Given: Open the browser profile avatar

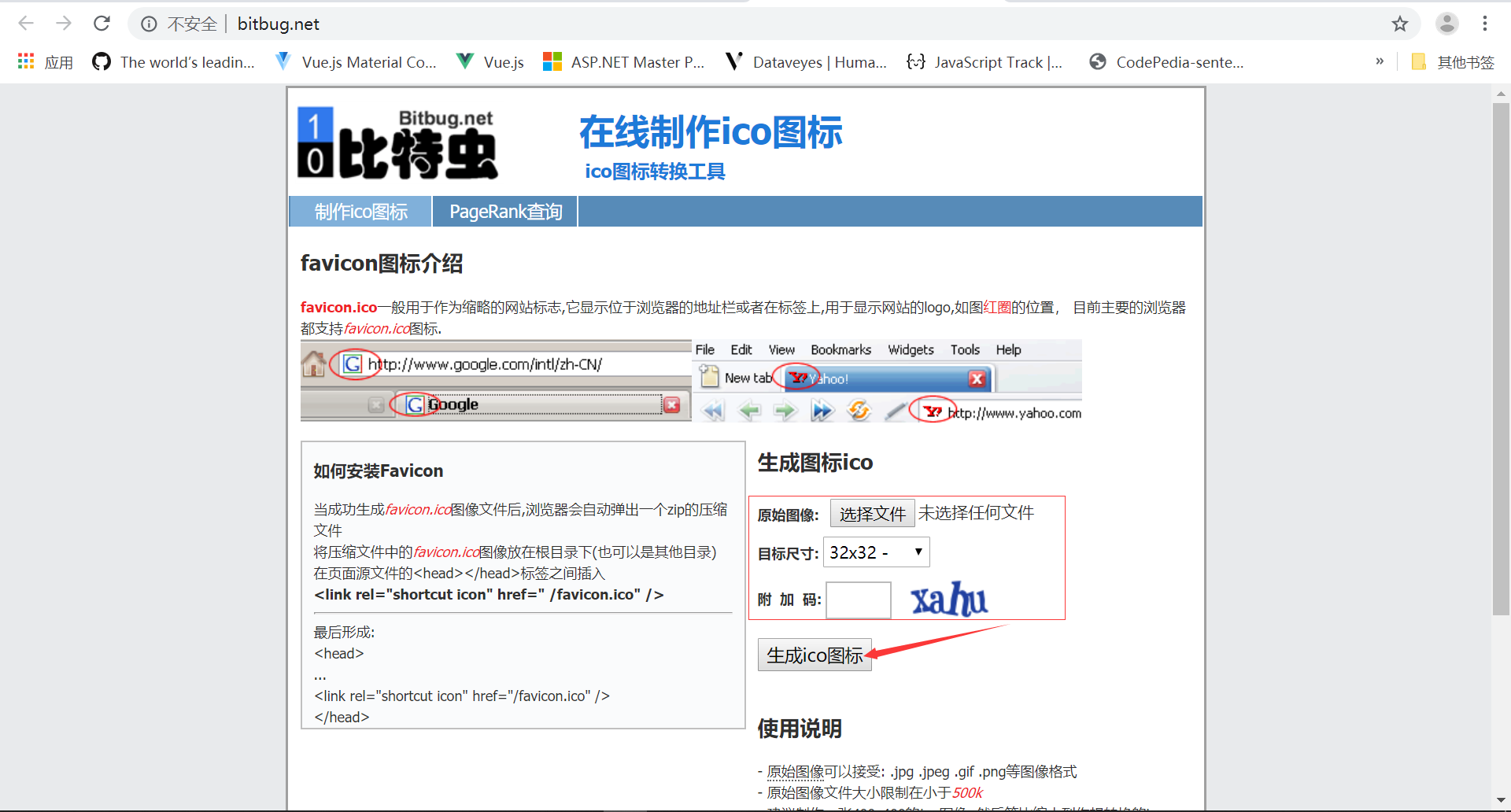Looking at the screenshot, I should (x=1446, y=24).
